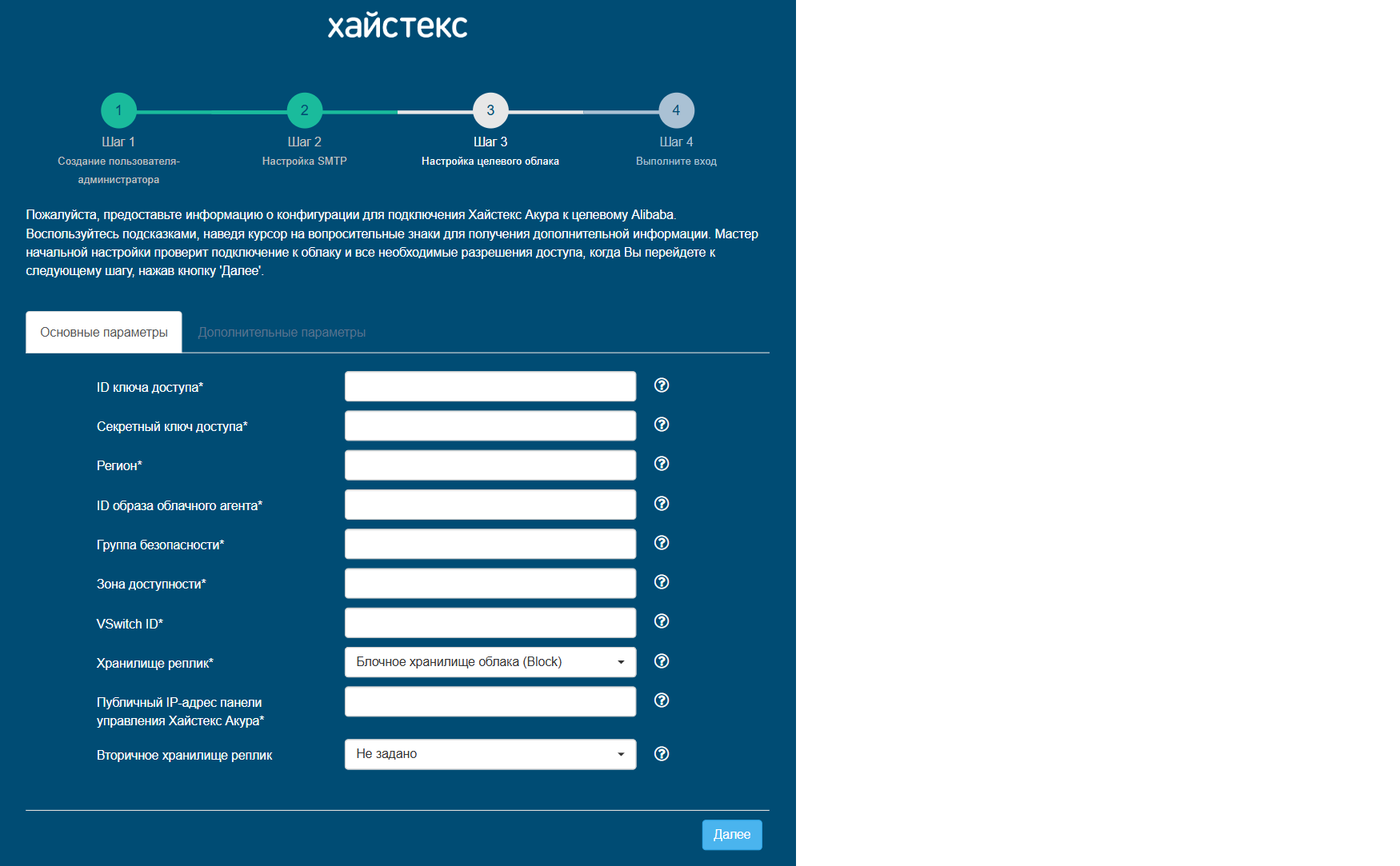Click help icon for Хранилище реплик
The height and width of the screenshot is (866, 1400).
tap(662, 661)
